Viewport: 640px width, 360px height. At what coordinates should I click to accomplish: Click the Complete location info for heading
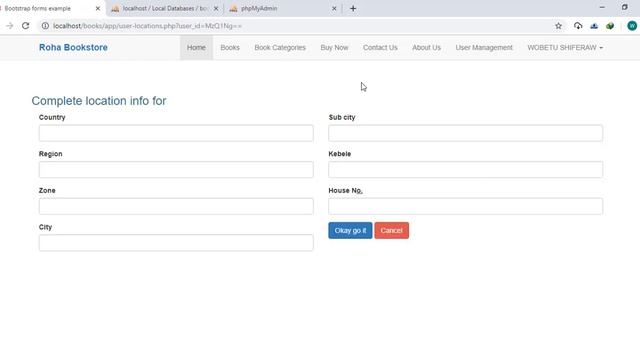click(99, 101)
